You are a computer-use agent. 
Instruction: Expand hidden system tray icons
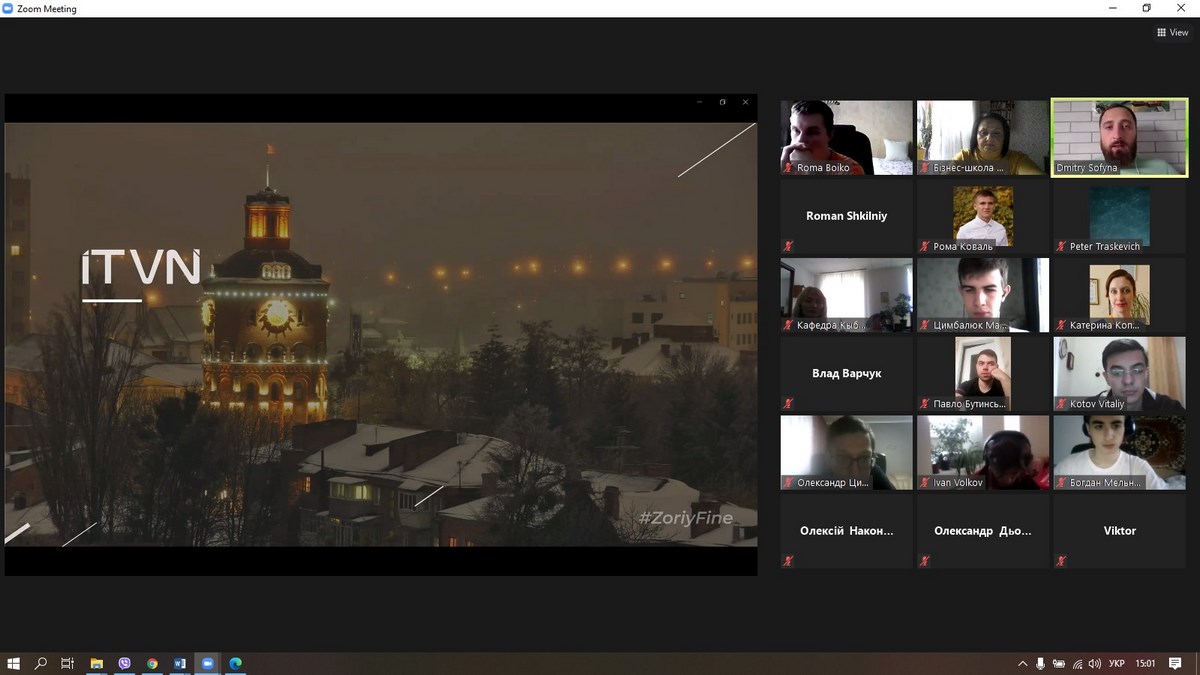(x=1022, y=663)
